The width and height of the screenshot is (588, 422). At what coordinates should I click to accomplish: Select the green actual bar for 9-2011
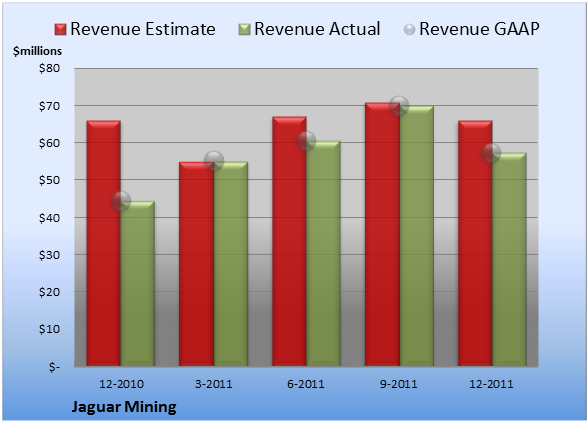click(x=417, y=236)
